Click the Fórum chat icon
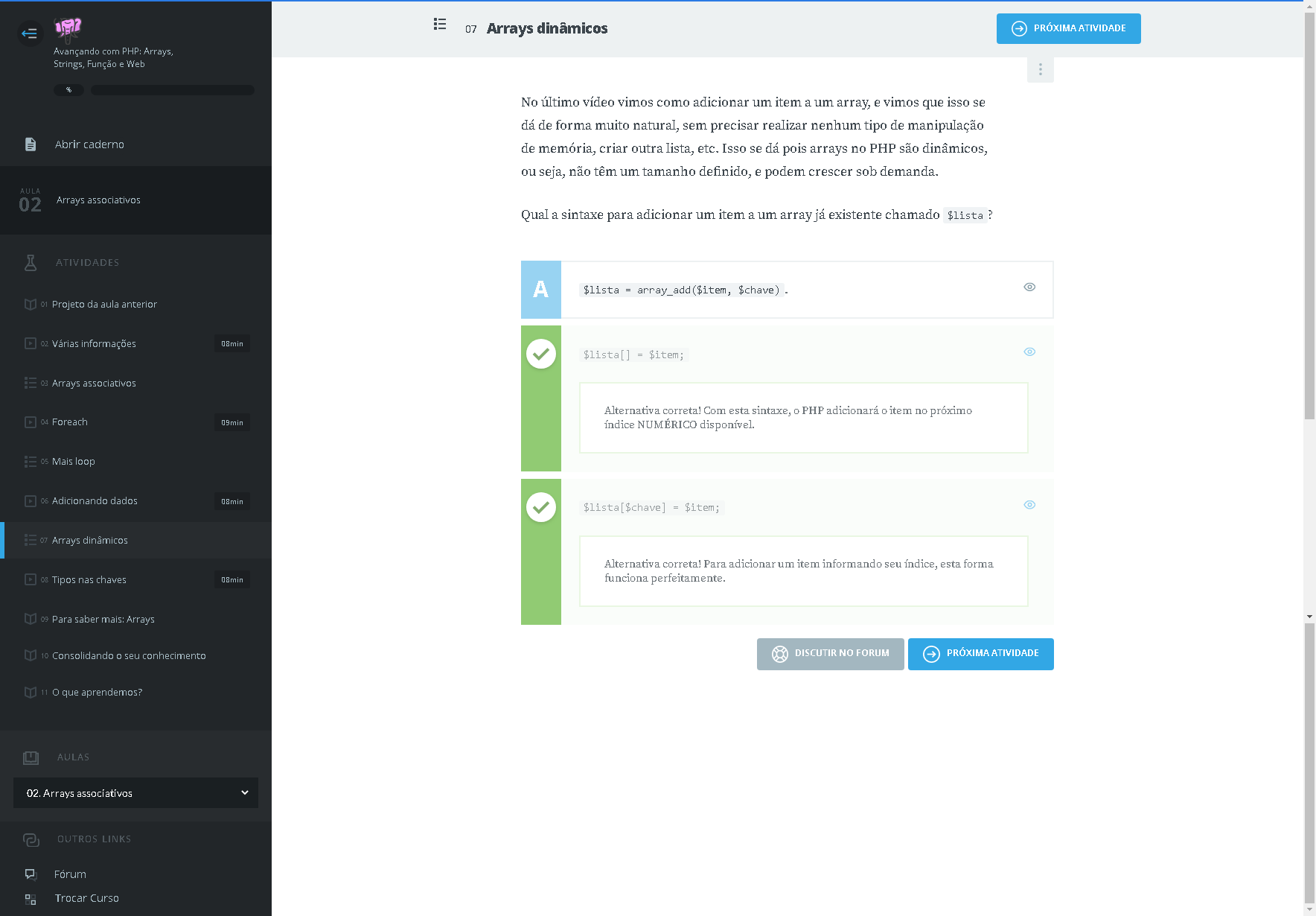The width and height of the screenshot is (1316, 916). [31, 874]
